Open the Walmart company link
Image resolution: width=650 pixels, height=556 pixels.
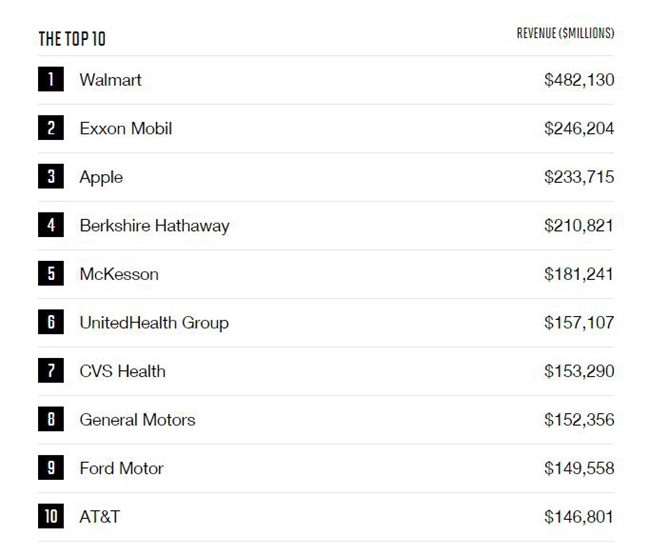pyautogui.click(x=110, y=80)
